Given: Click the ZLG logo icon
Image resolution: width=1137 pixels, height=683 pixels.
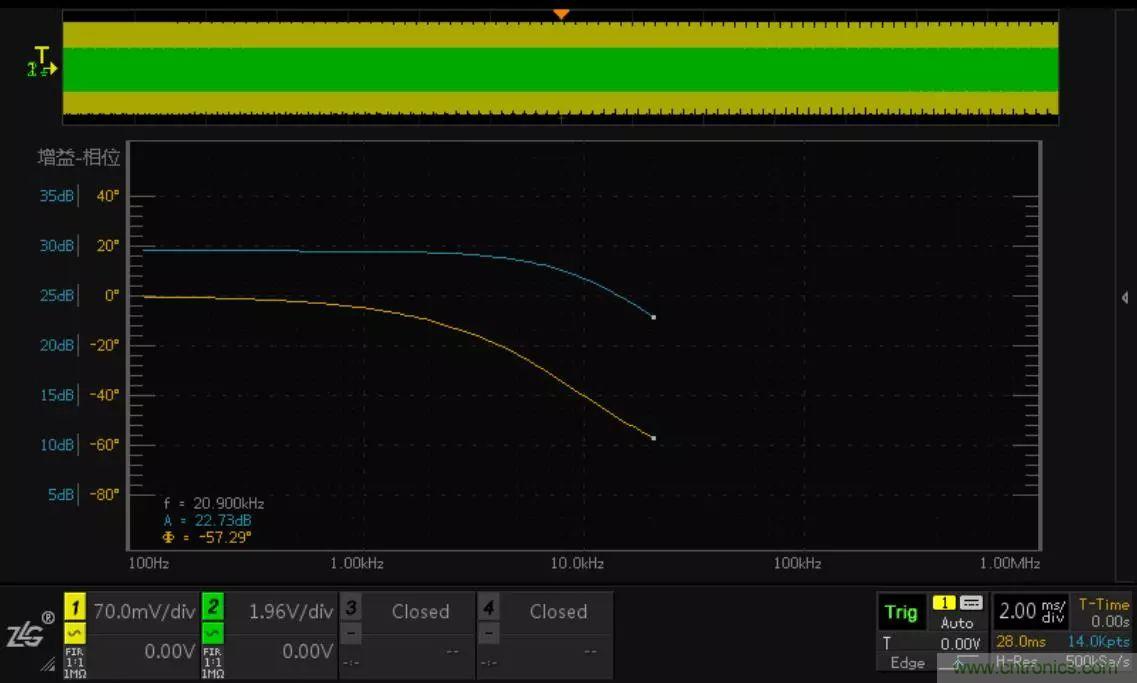Looking at the screenshot, I should tap(27, 633).
